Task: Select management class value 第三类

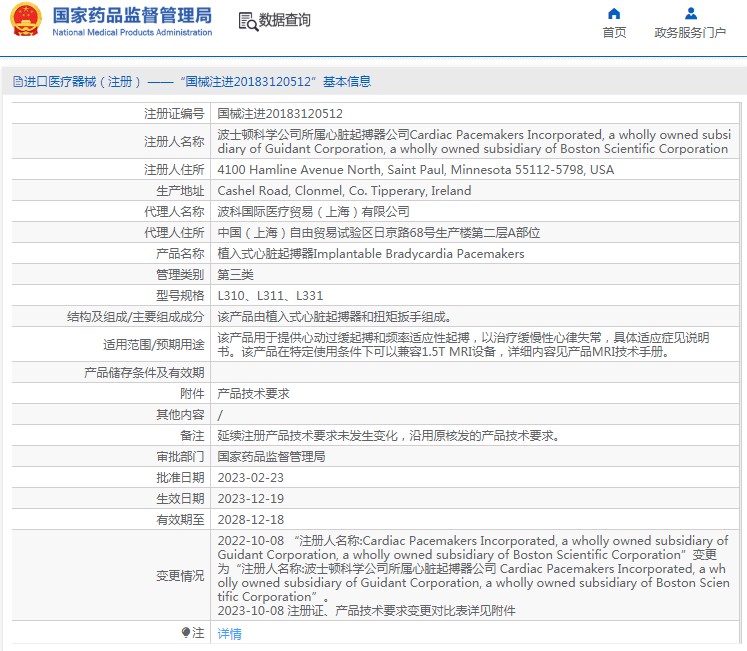Action: tap(236, 275)
